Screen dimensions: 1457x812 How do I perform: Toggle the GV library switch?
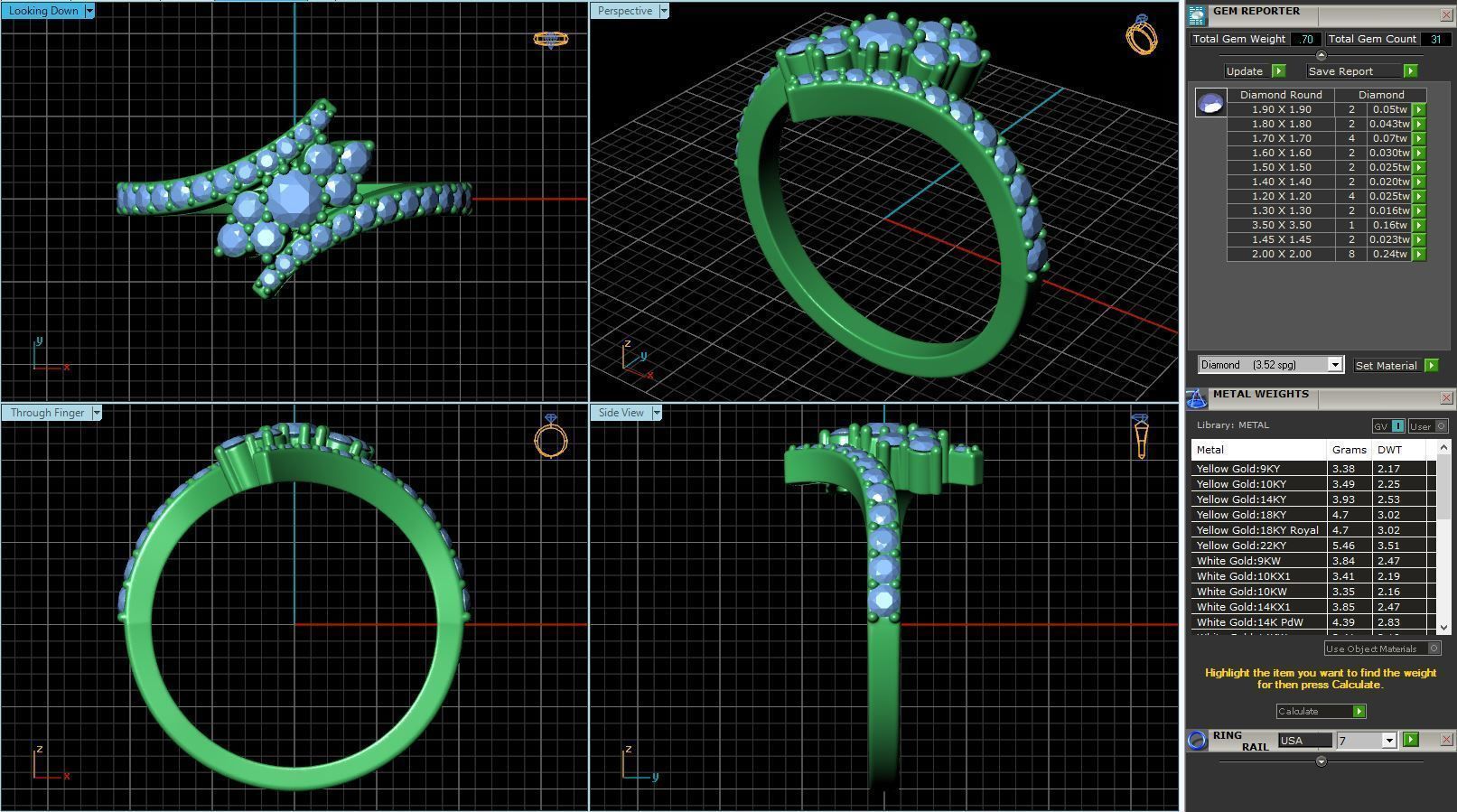[1388, 426]
